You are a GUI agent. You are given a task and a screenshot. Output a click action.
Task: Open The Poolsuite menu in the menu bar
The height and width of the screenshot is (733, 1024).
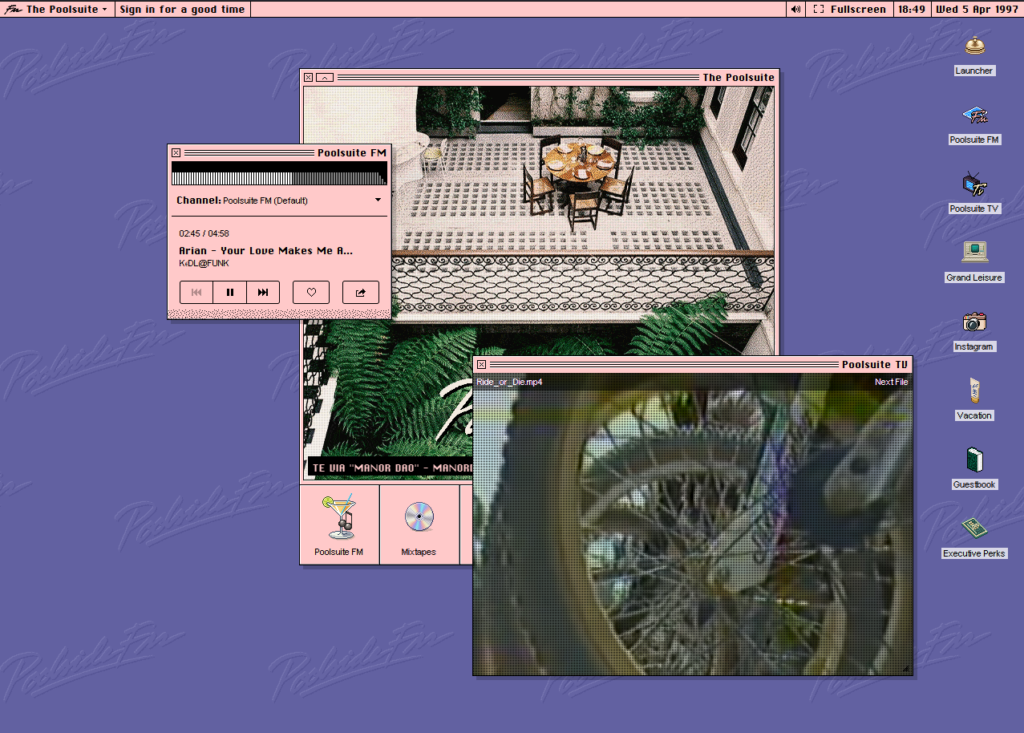tap(56, 9)
